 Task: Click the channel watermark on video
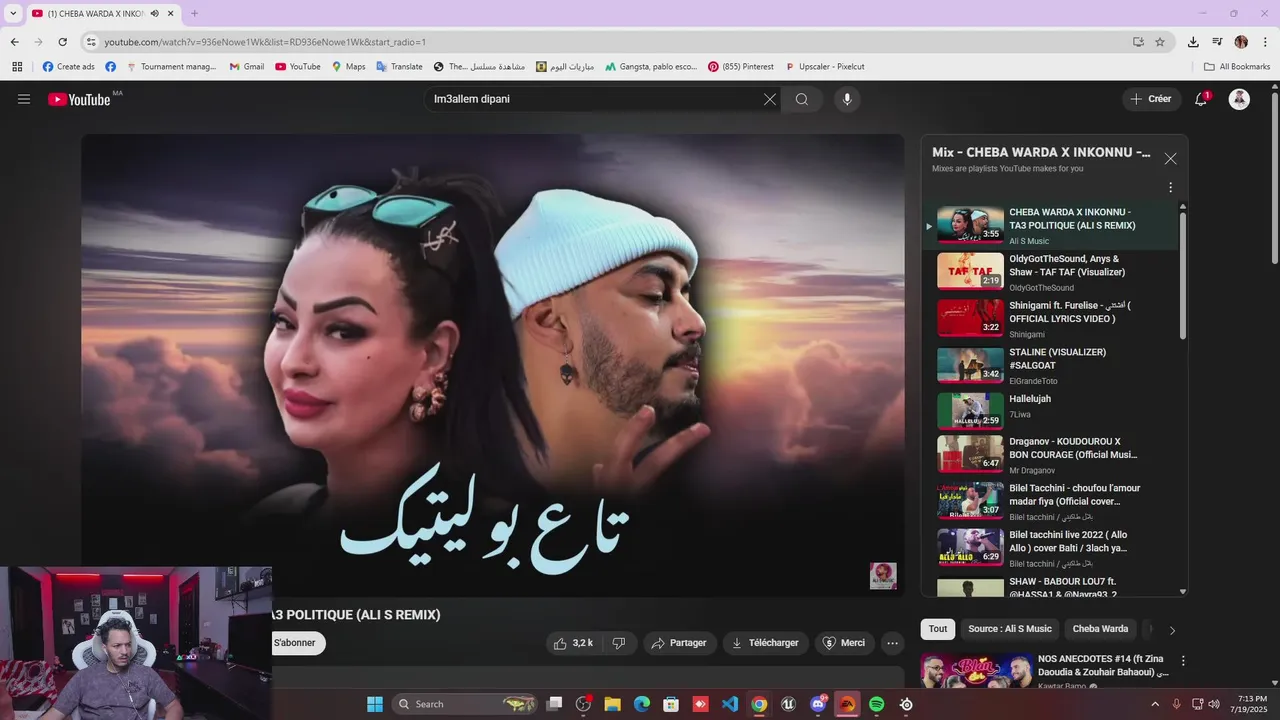[x=883, y=576]
